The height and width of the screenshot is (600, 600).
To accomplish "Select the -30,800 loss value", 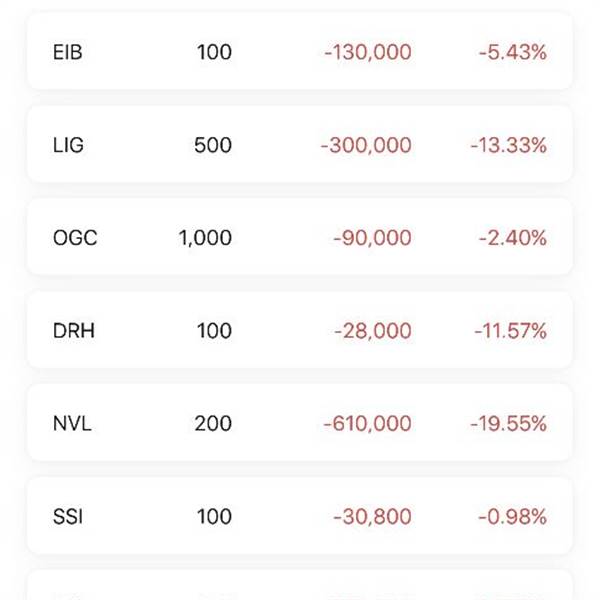I will click(x=371, y=516).
